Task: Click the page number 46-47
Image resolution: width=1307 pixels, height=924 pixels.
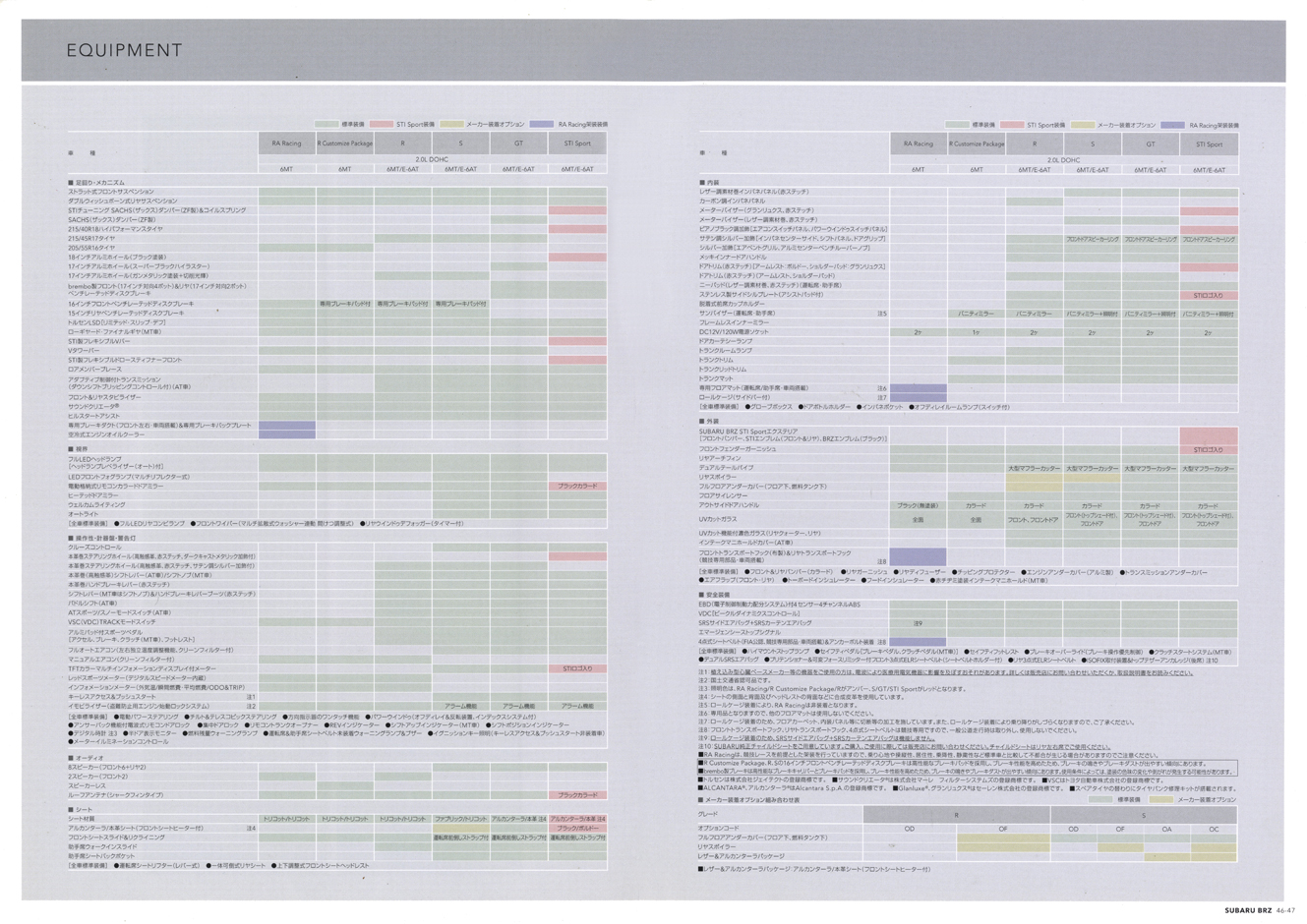Action: point(1286,911)
